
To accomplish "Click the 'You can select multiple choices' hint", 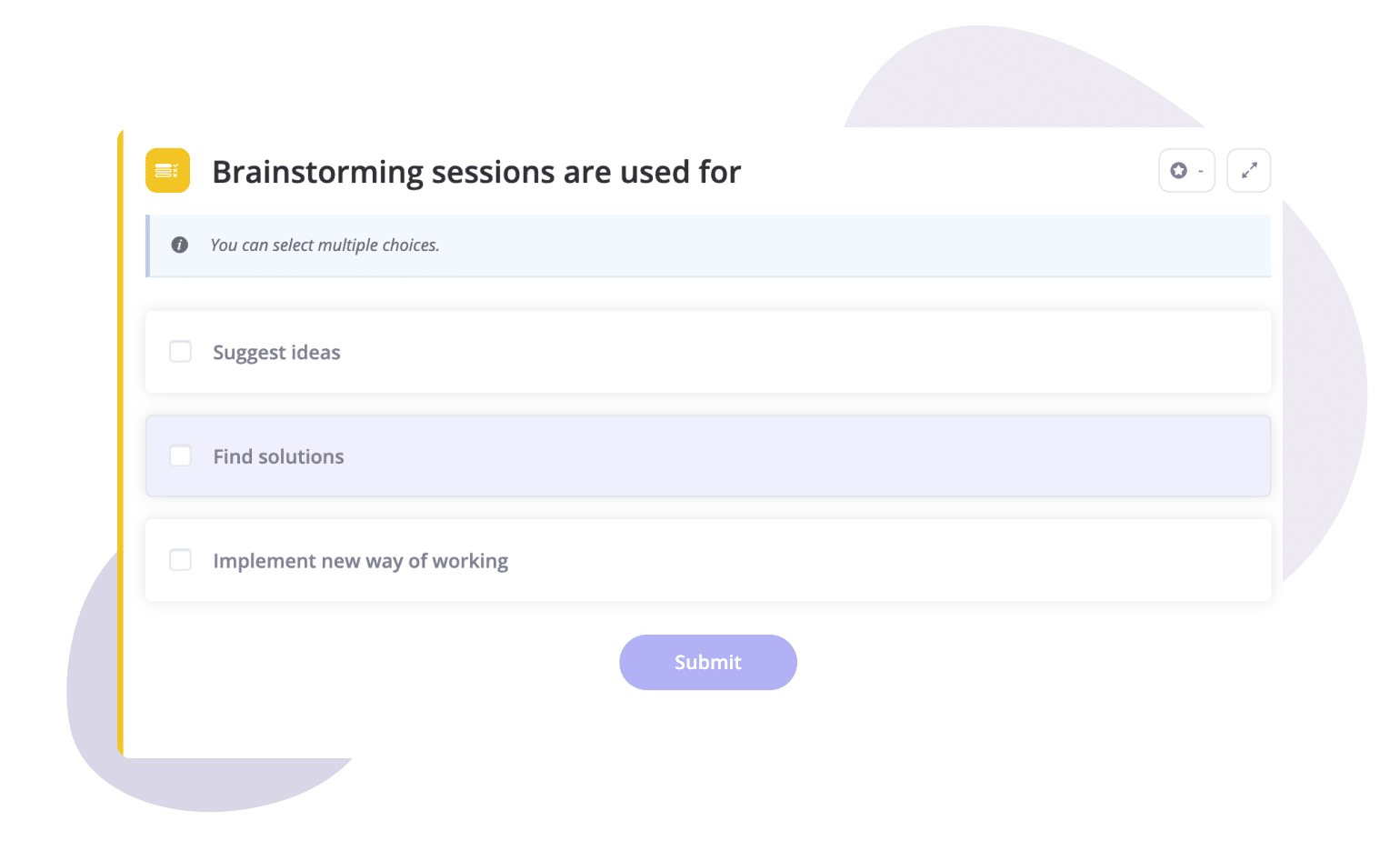I will [x=325, y=245].
